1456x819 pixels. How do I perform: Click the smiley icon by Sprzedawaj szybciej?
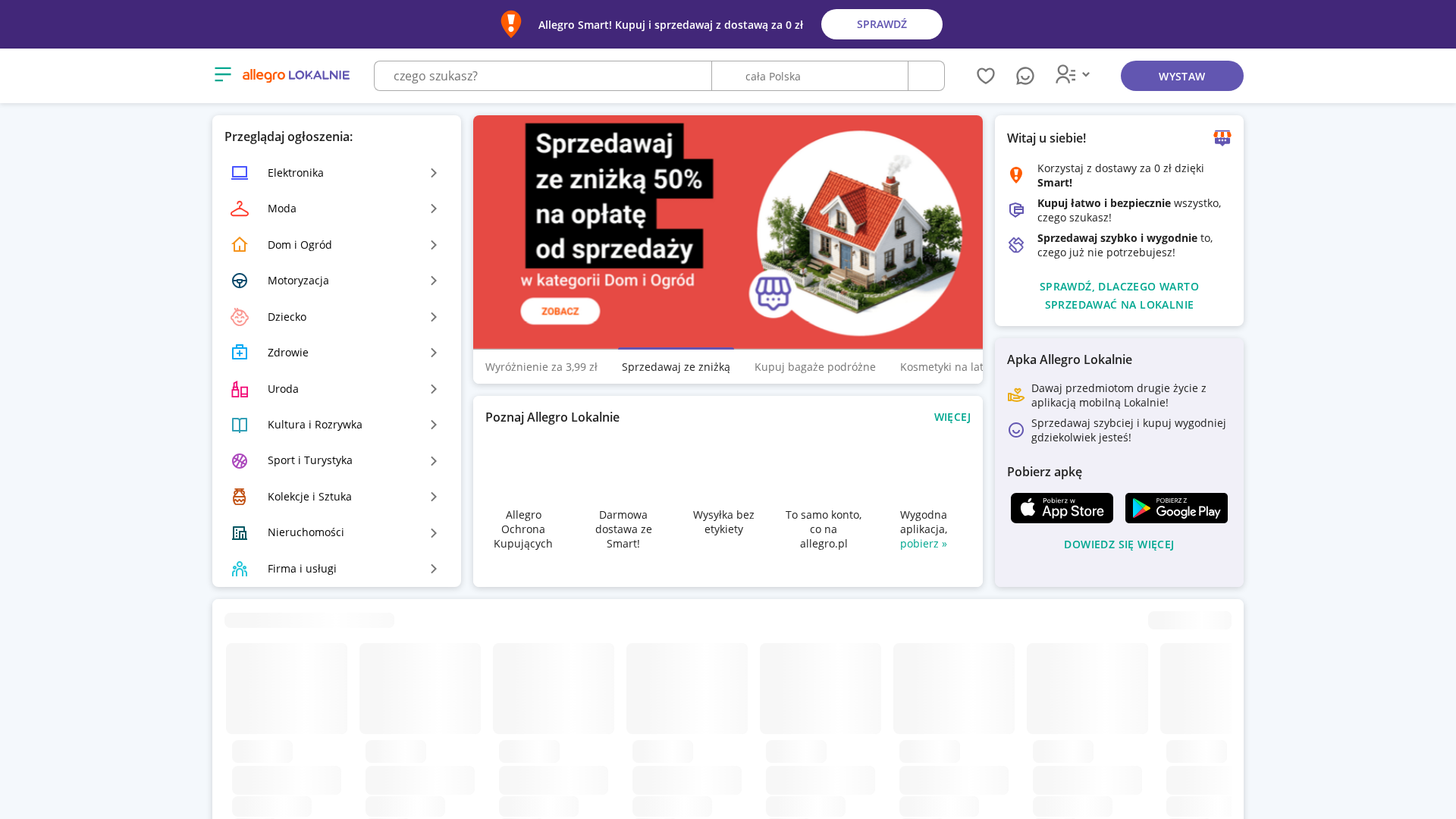tap(1016, 430)
